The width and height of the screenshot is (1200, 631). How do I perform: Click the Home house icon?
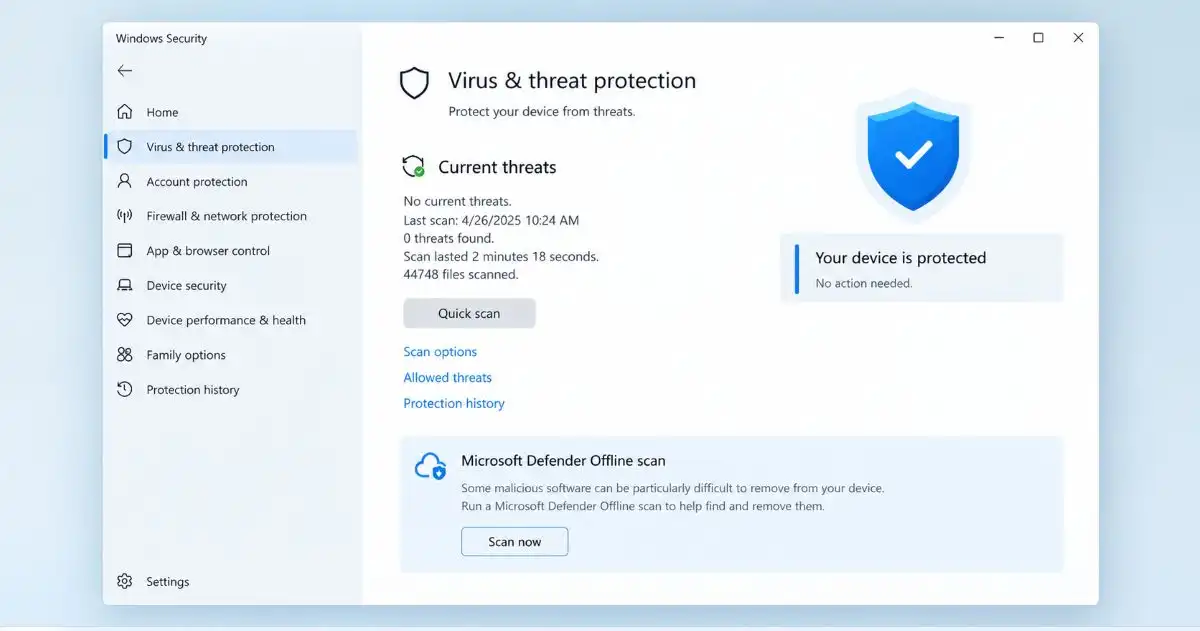point(124,112)
